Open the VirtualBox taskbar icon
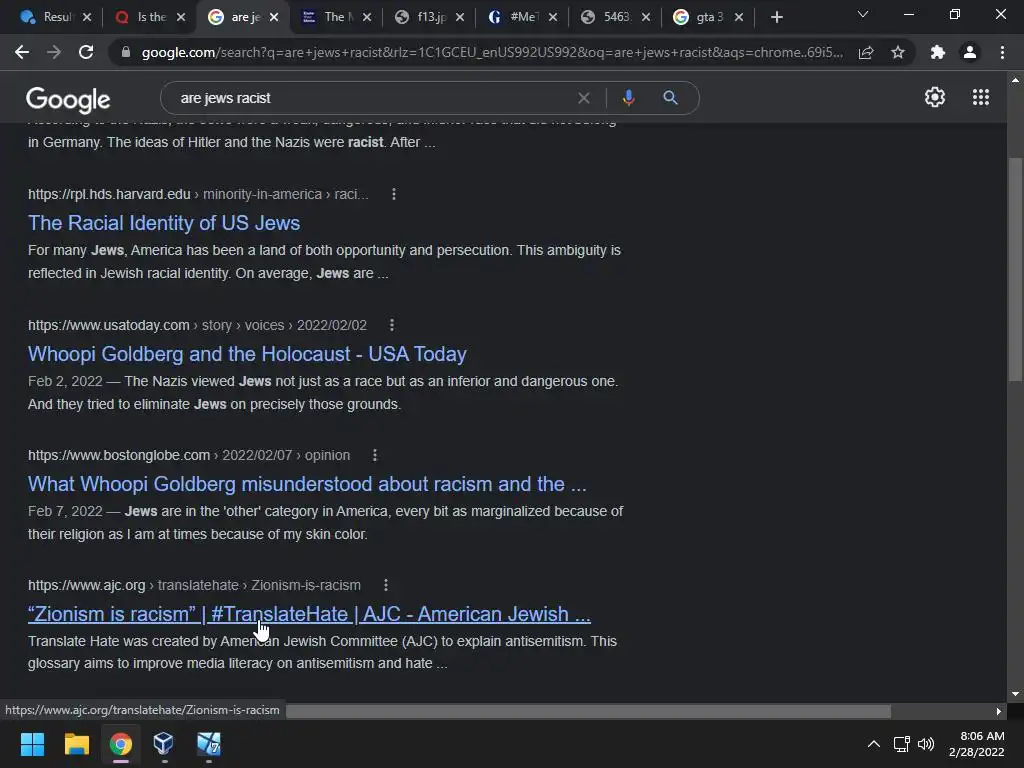The image size is (1024, 768). (x=163, y=743)
